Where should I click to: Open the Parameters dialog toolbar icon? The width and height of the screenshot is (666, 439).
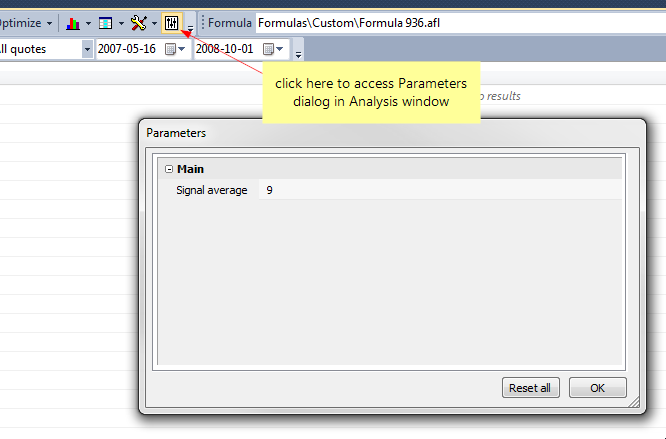click(x=172, y=23)
